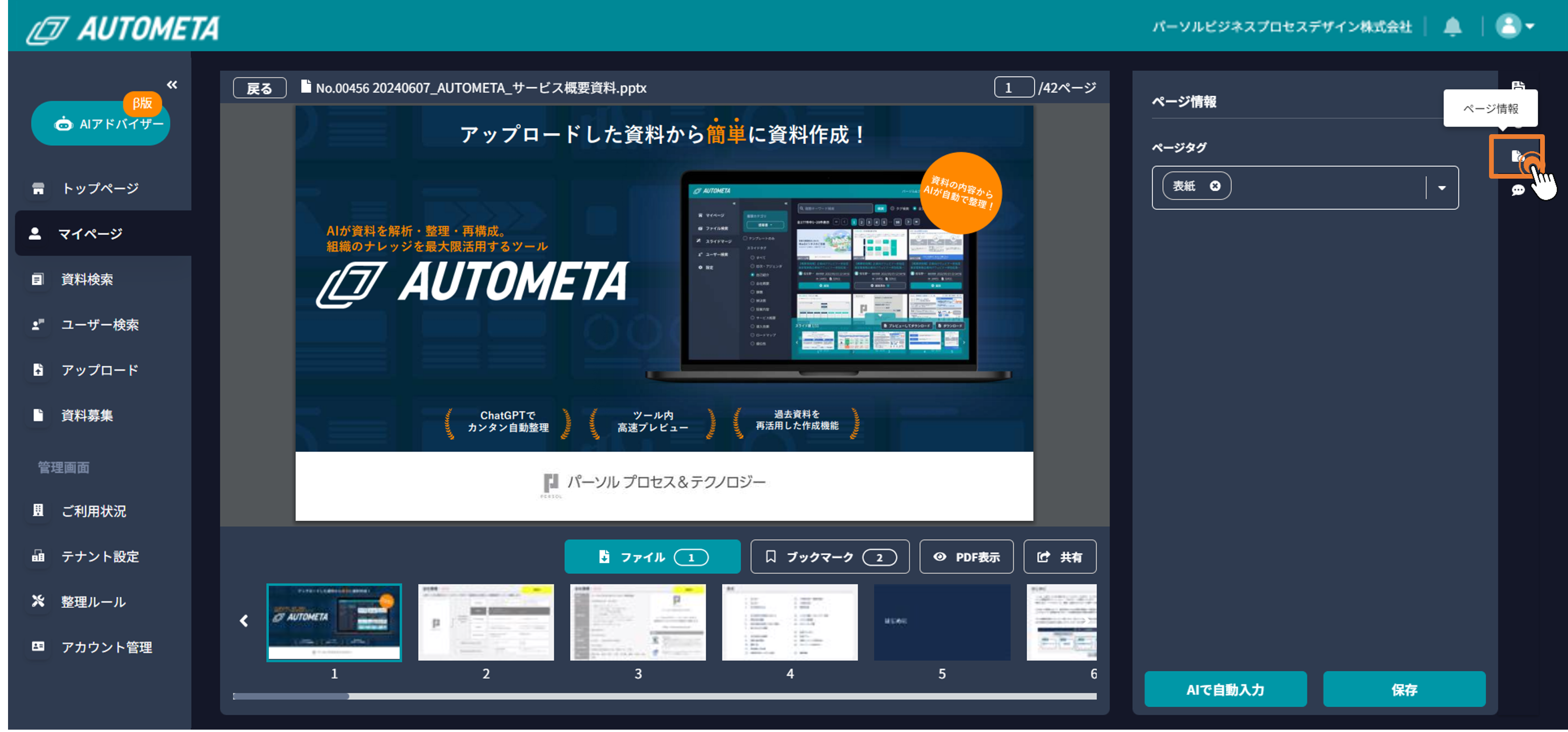Image resolution: width=1568 pixels, height=732 pixels.
Task: Open the comments speech-bubble icon
Action: 1518,190
